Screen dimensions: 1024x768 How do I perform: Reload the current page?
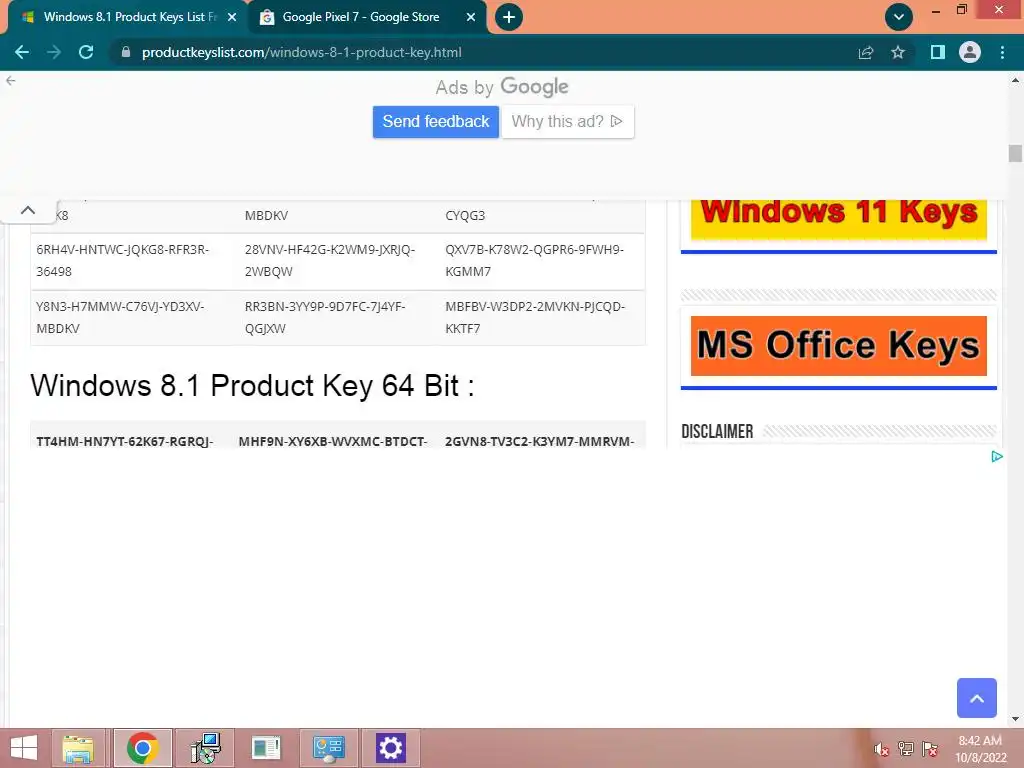point(86,52)
